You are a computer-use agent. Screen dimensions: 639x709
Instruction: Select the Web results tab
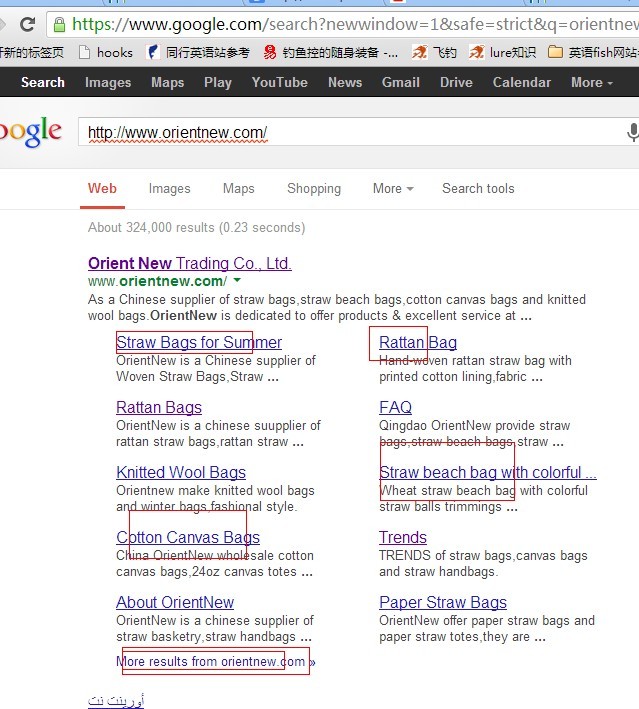102,189
